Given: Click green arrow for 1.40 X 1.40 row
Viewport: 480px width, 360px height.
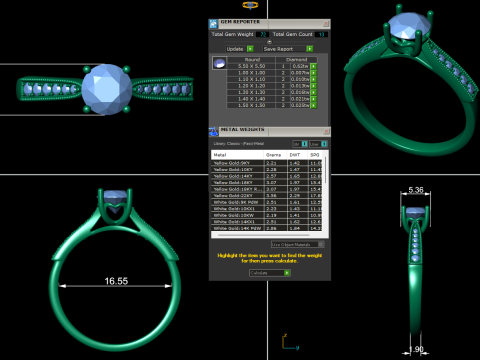Looking at the screenshot, I should pos(313,99).
